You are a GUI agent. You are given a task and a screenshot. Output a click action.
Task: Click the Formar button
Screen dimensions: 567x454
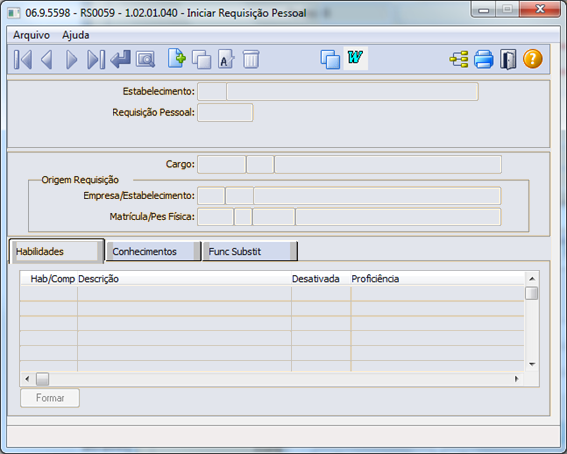click(x=50, y=398)
